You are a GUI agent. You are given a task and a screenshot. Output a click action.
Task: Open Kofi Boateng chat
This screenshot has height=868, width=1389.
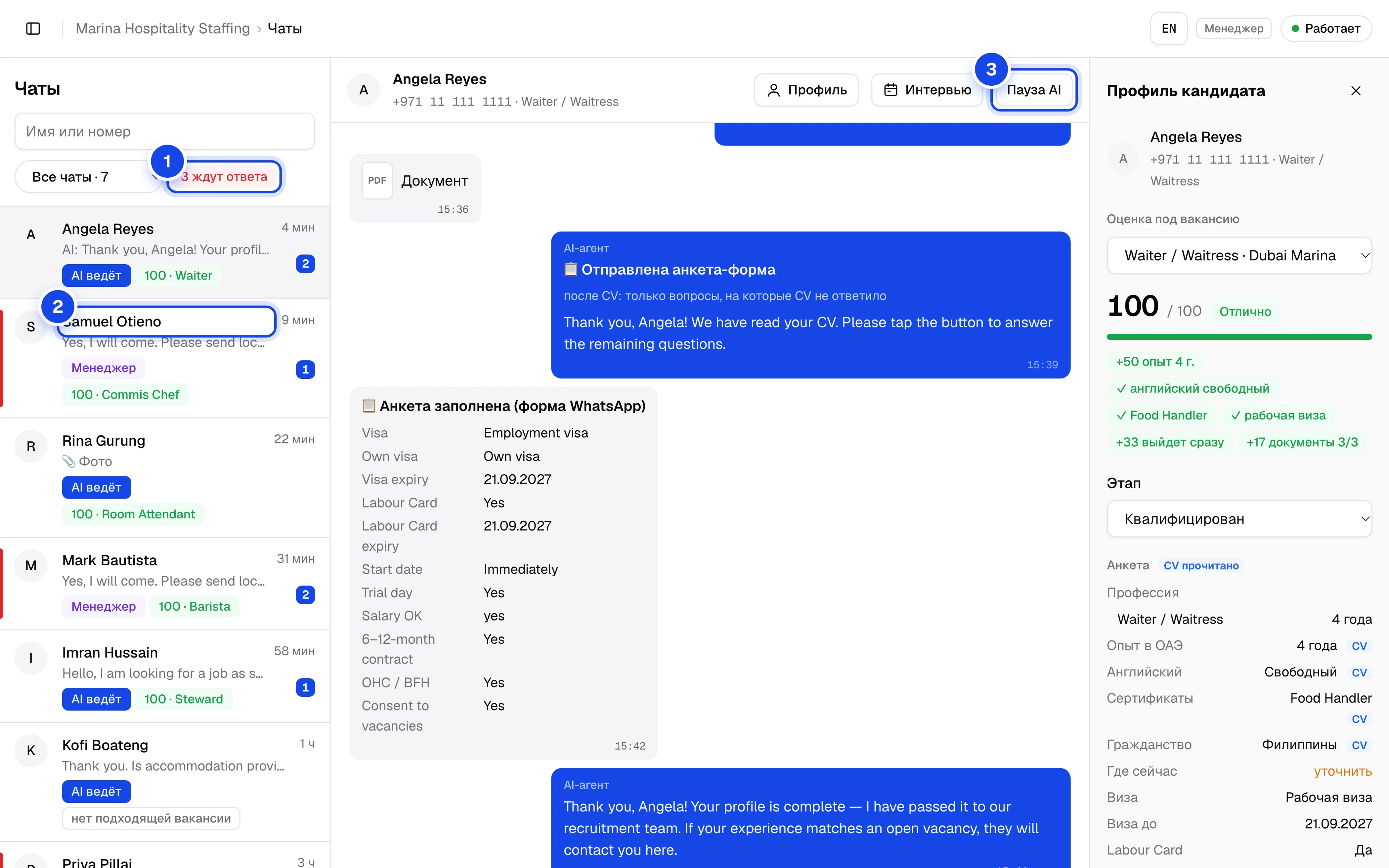pos(165,783)
